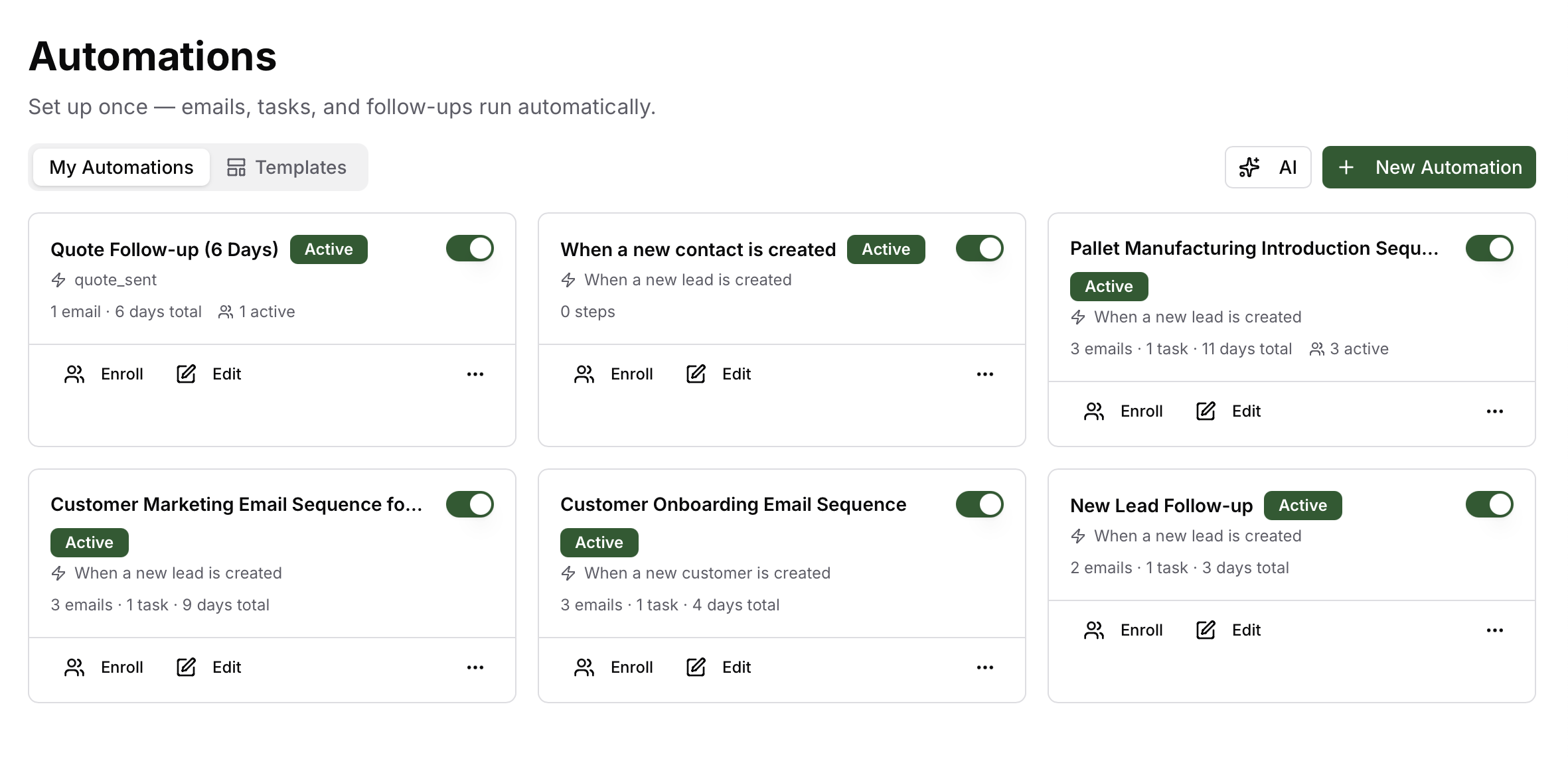The image size is (1568, 759).
Task: Open 'New Lead Follow-up' title
Action: (x=1162, y=506)
